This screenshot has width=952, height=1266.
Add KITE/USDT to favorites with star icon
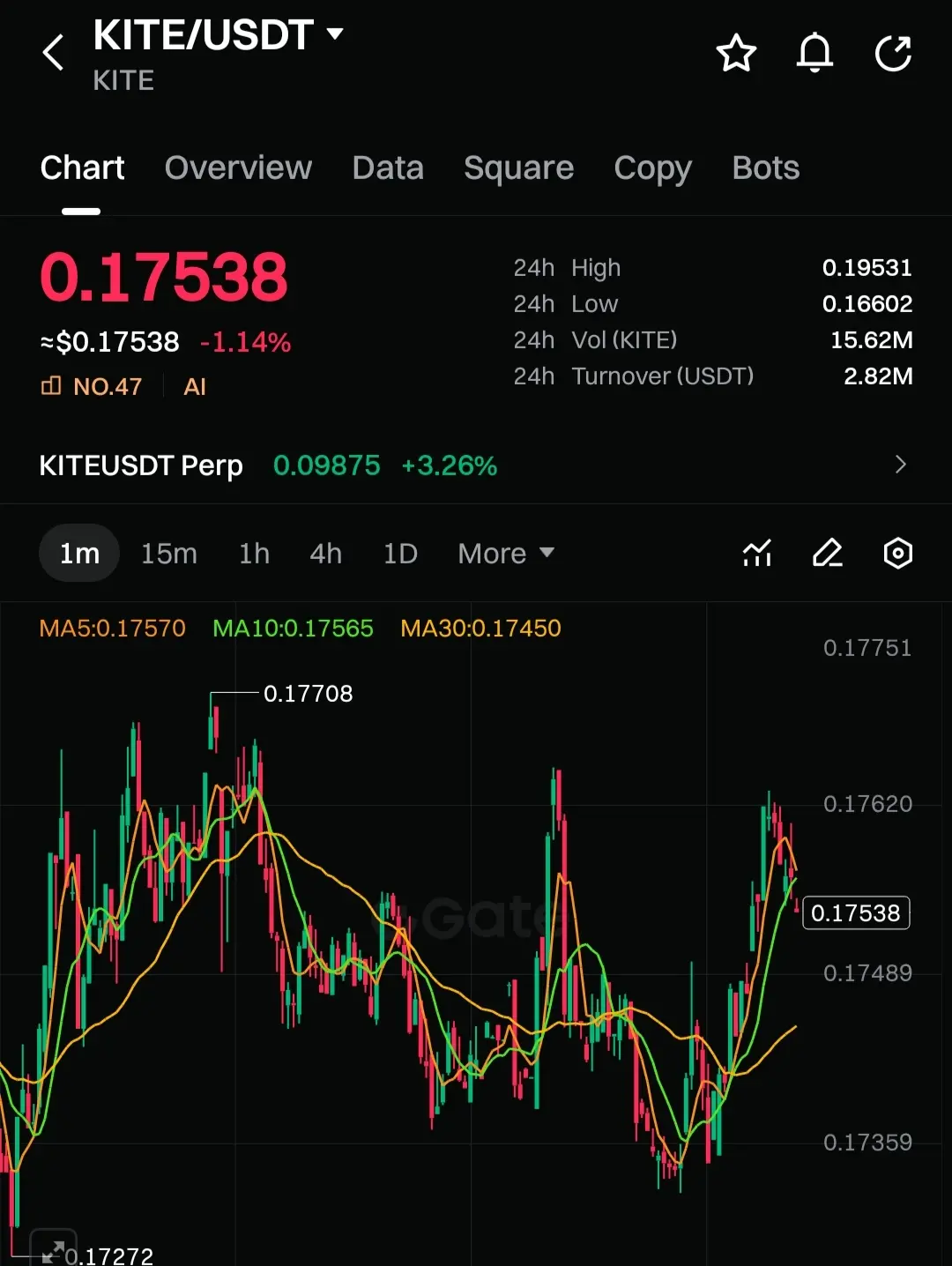[736, 53]
